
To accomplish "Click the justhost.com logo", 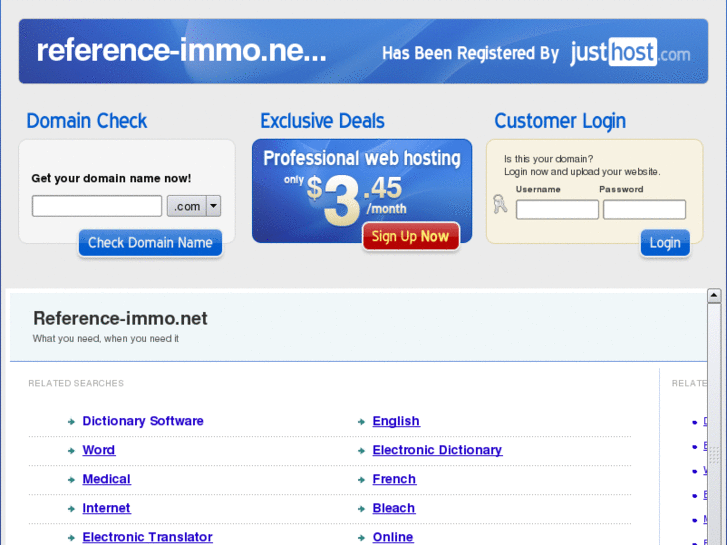I will pos(630,52).
